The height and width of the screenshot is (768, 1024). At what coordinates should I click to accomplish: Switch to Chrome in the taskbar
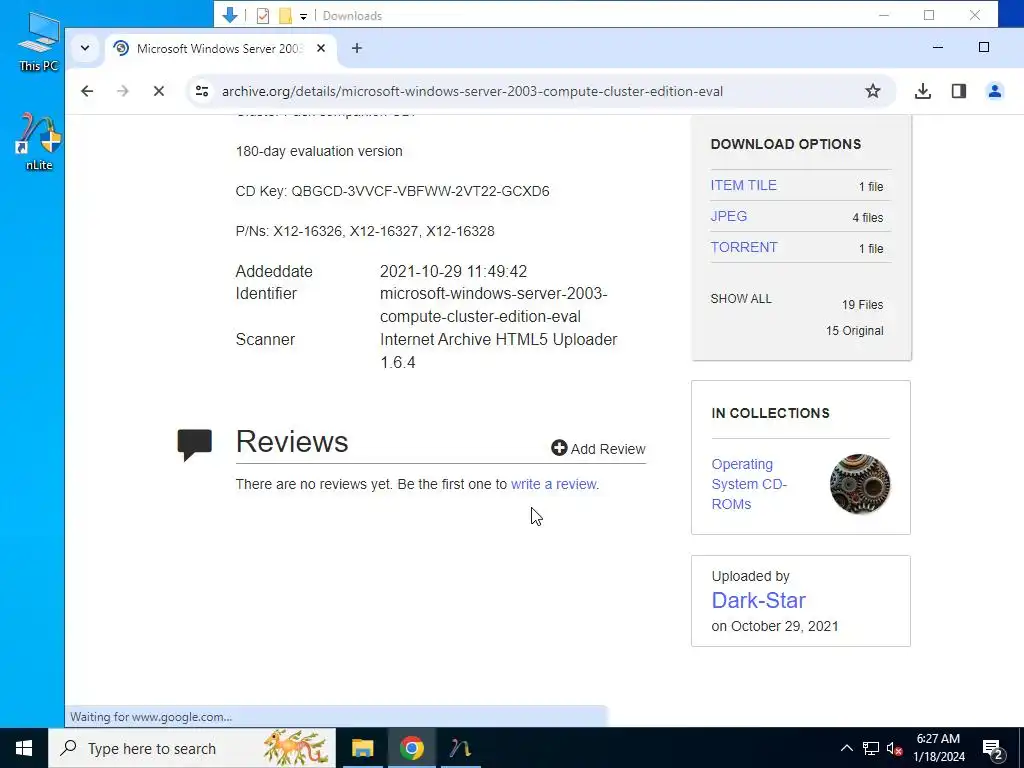[x=411, y=748]
